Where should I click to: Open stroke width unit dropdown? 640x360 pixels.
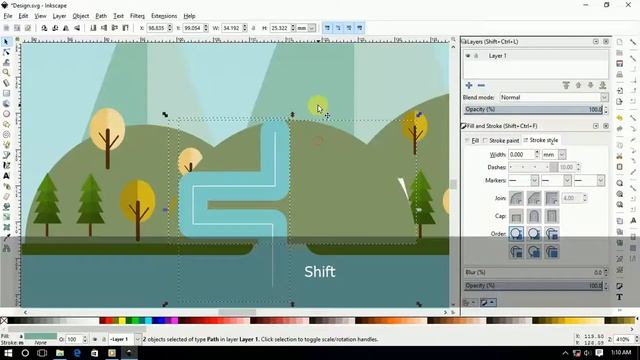pyautogui.click(x=562, y=155)
